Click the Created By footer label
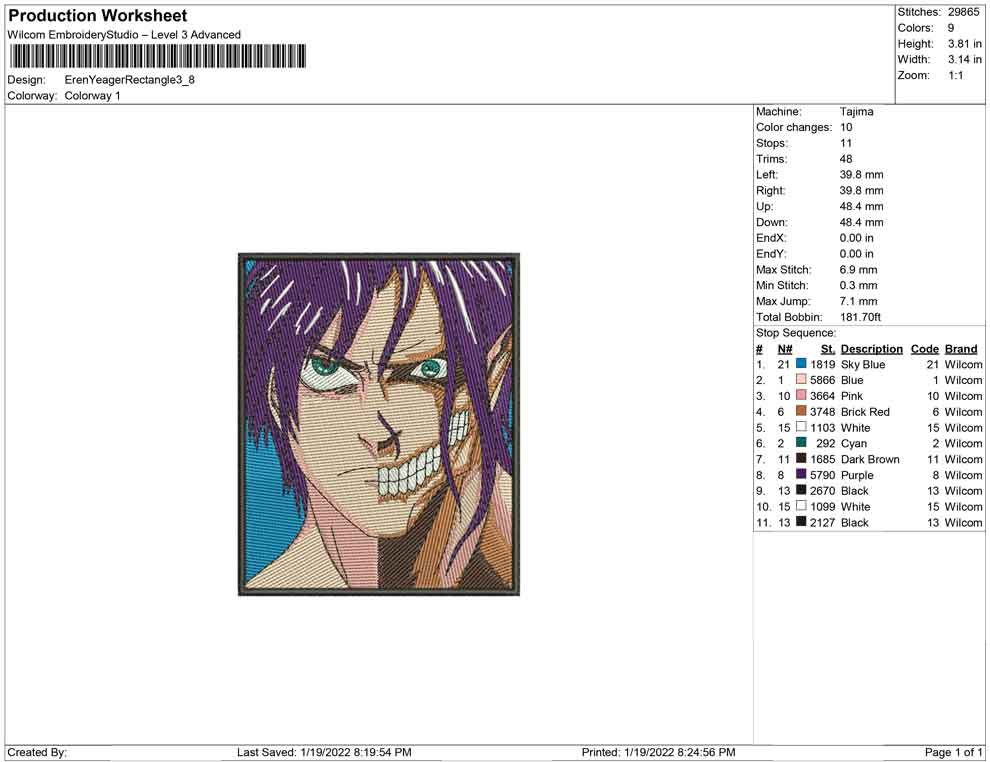 37,752
